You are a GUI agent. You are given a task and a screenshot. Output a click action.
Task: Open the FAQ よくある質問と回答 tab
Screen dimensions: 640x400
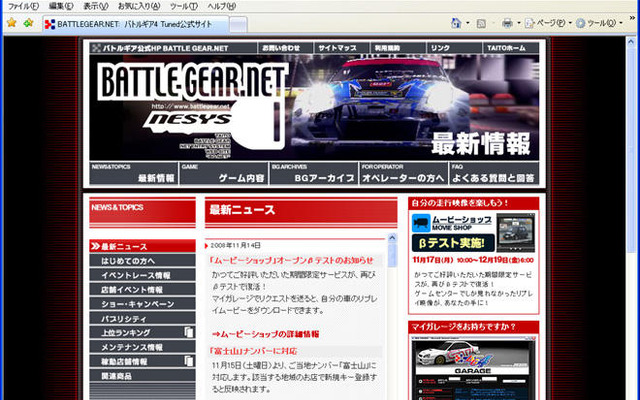tap(494, 173)
